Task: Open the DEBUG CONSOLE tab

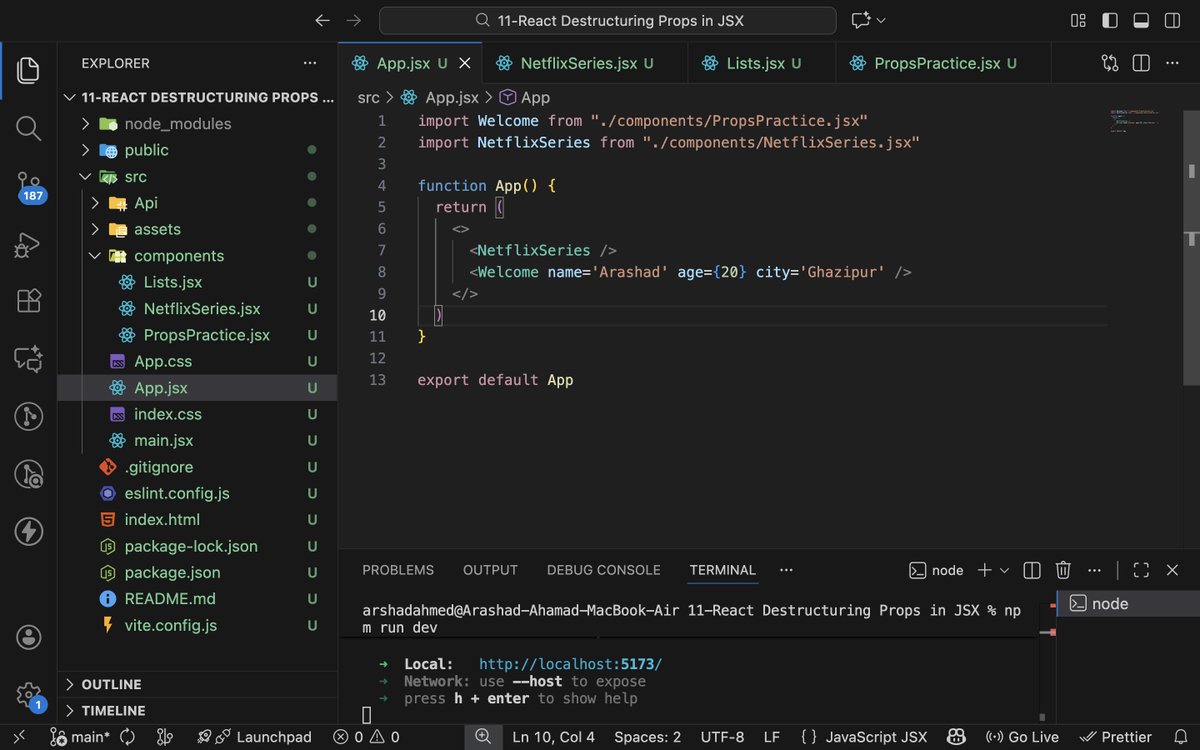Action: tap(603, 570)
